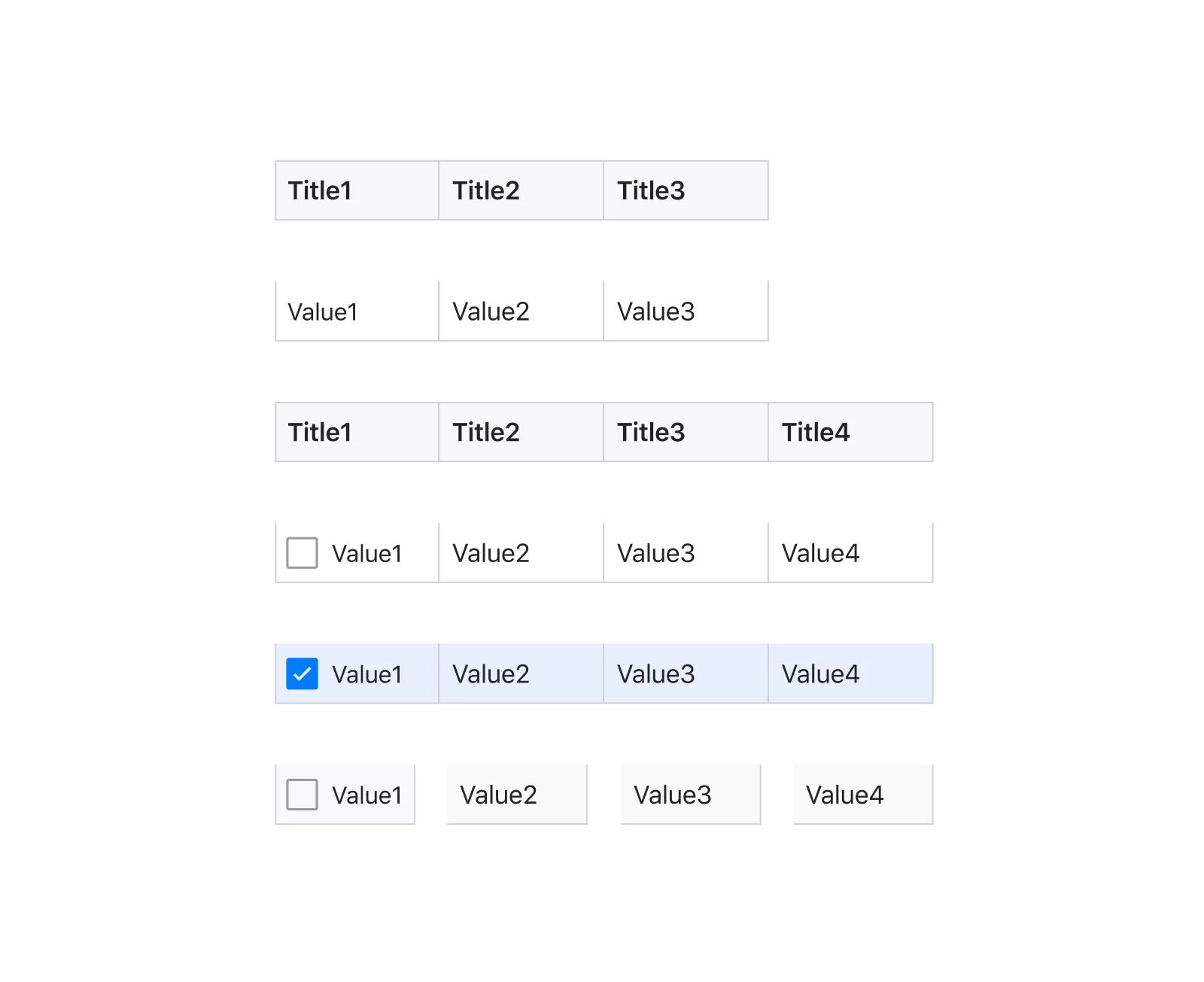Select Value2 in the unchecked white row
The height and width of the screenshot is (982, 1204).
[521, 553]
